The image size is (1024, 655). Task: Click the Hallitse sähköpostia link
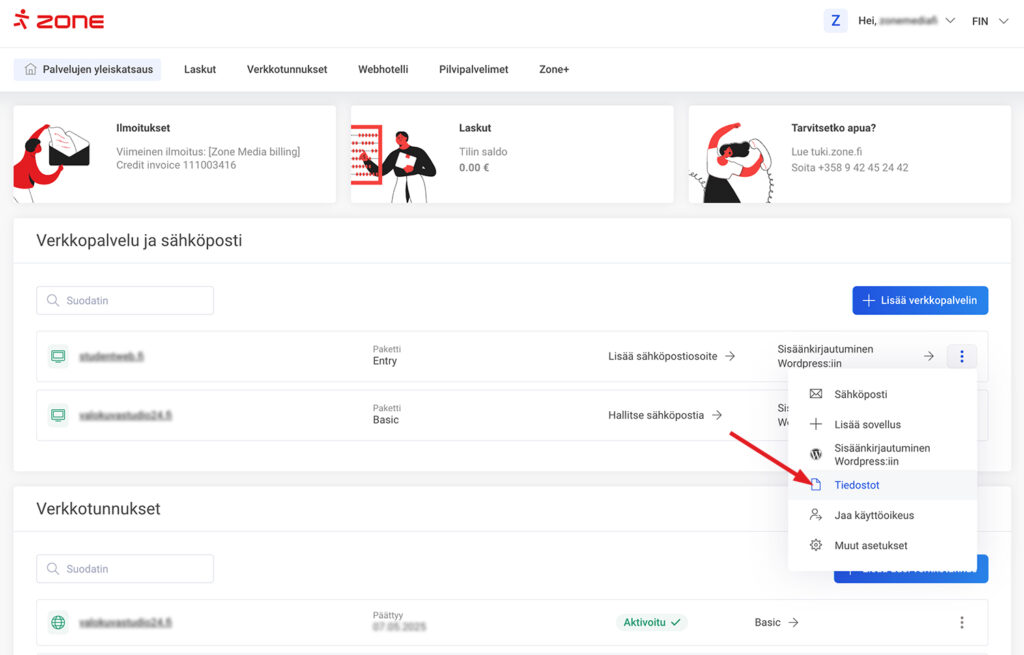(x=665, y=415)
